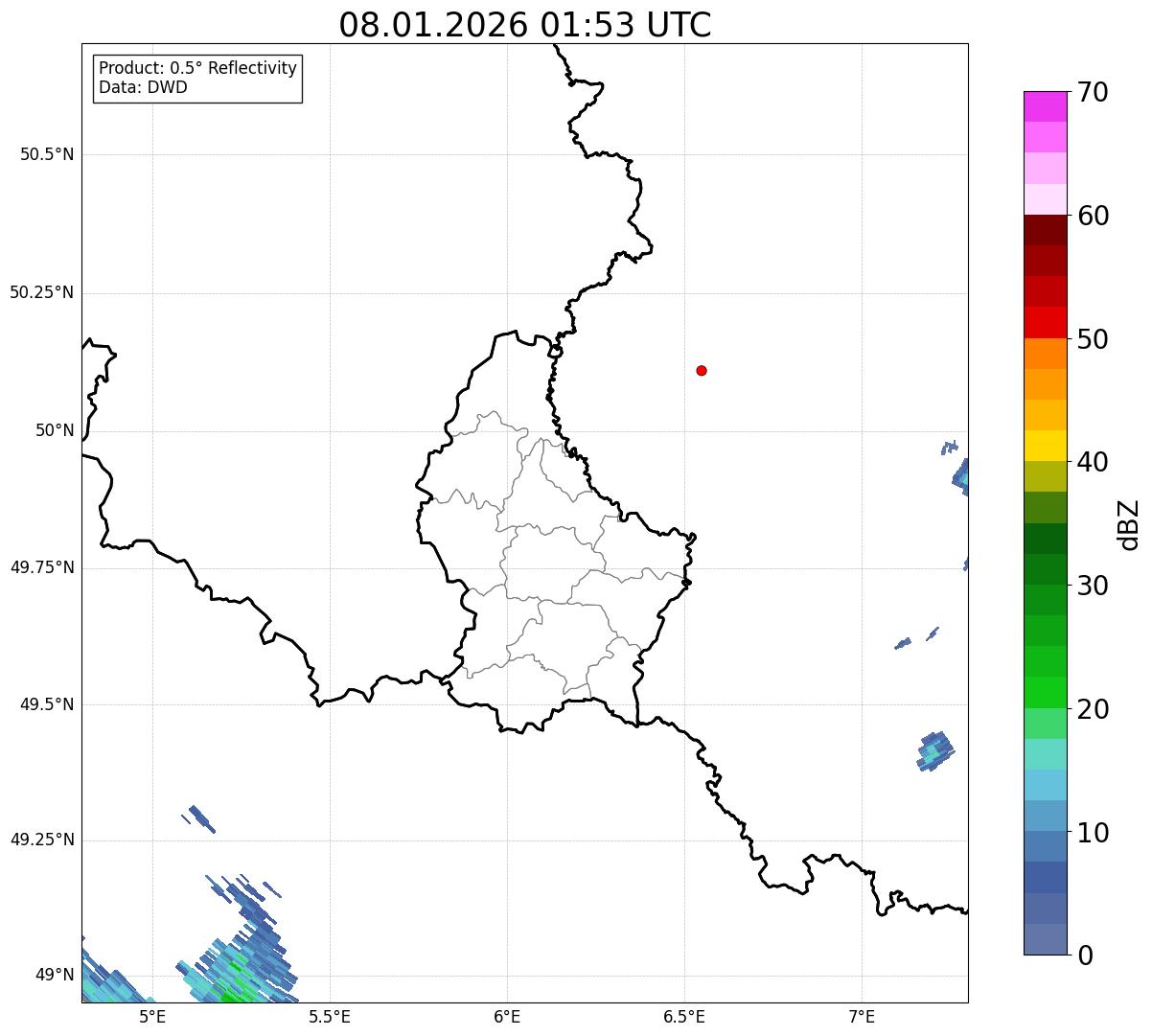Click the dark red 60 dBZ colorbar band

(x=1045, y=230)
